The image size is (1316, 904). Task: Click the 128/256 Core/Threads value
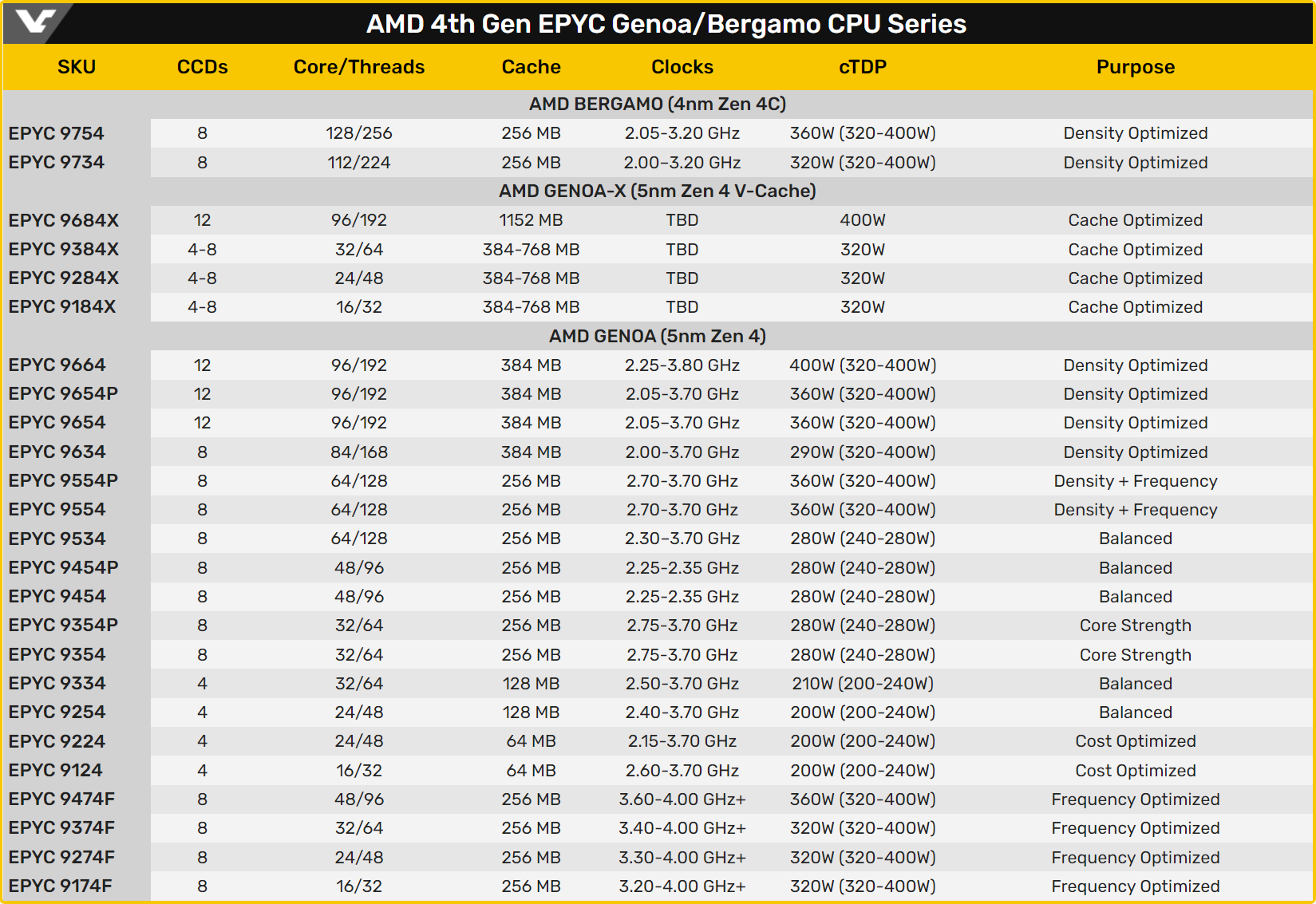coord(359,133)
